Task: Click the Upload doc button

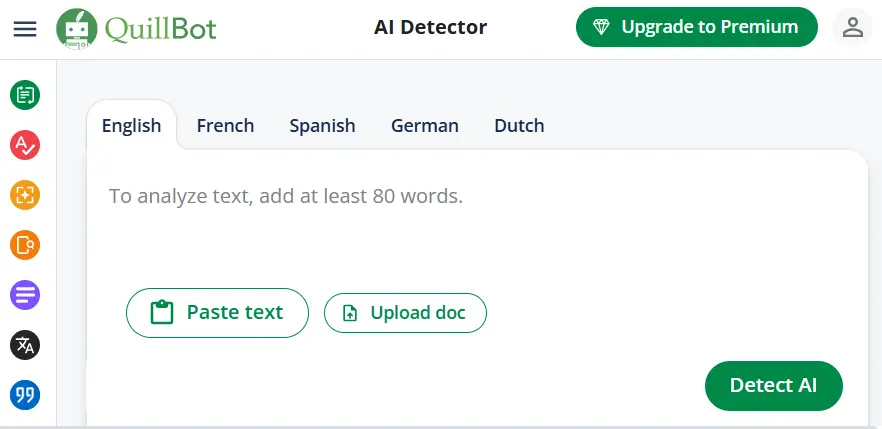Action: 405,313
